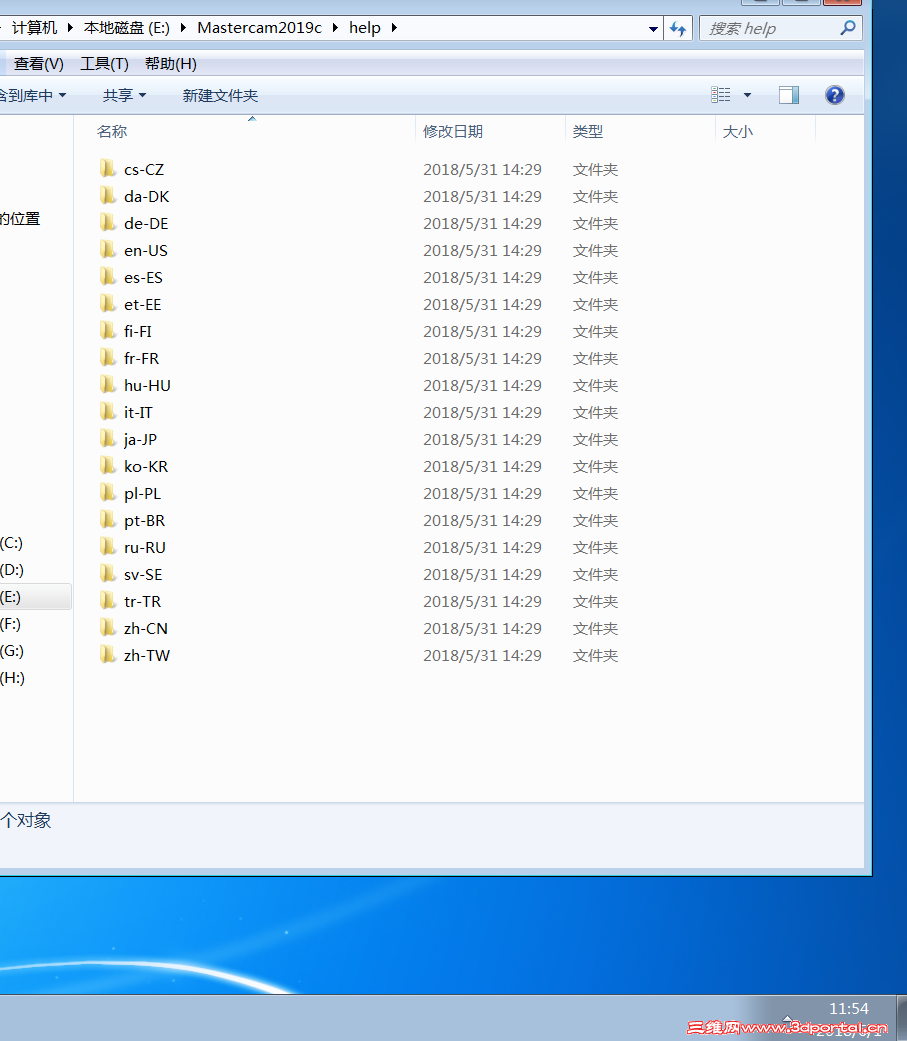Open the cs-CZ folder icon
The image size is (907, 1041).
[108, 169]
